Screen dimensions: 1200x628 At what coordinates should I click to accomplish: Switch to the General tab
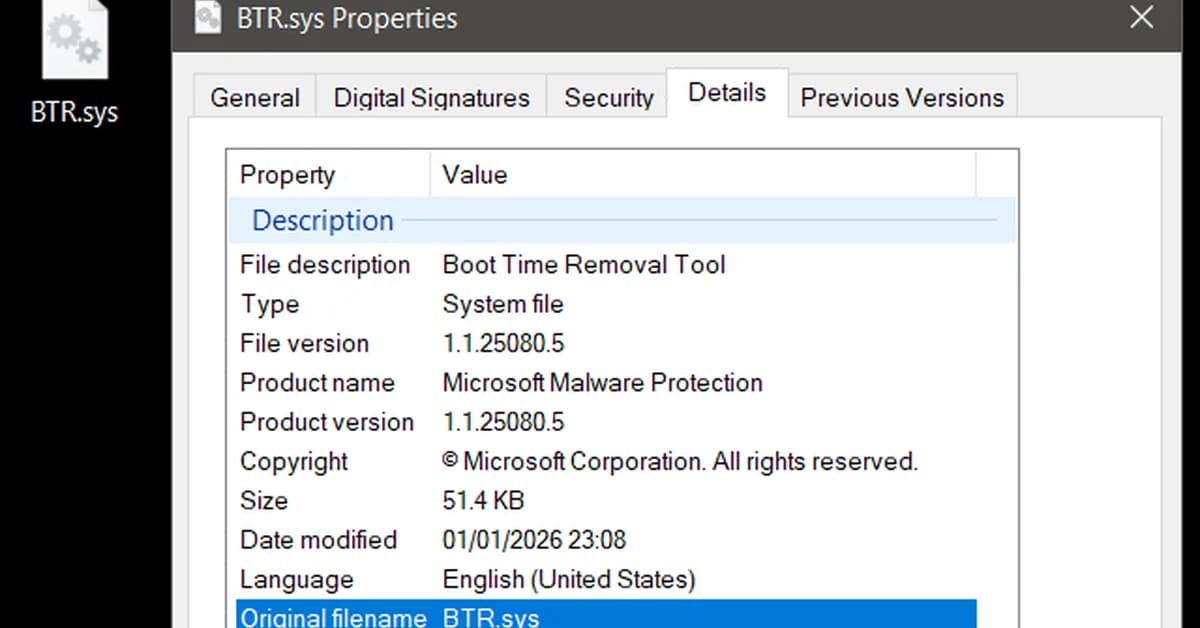[x=254, y=97]
